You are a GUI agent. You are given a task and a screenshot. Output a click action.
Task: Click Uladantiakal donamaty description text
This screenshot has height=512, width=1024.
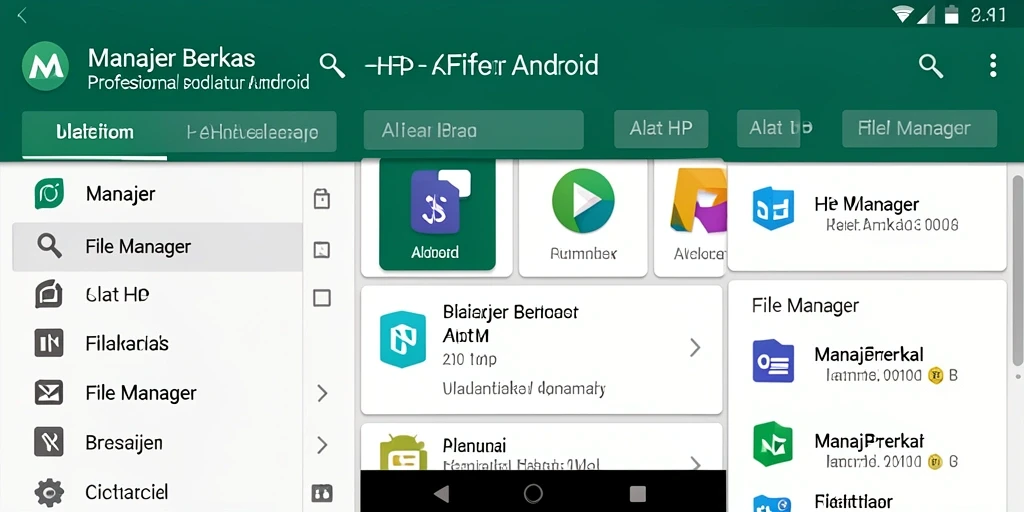(524, 389)
